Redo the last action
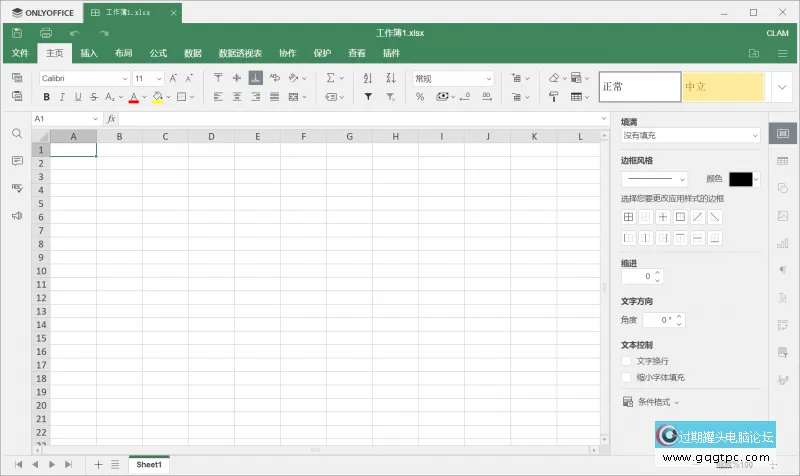800x476 pixels. coord(104,33)
